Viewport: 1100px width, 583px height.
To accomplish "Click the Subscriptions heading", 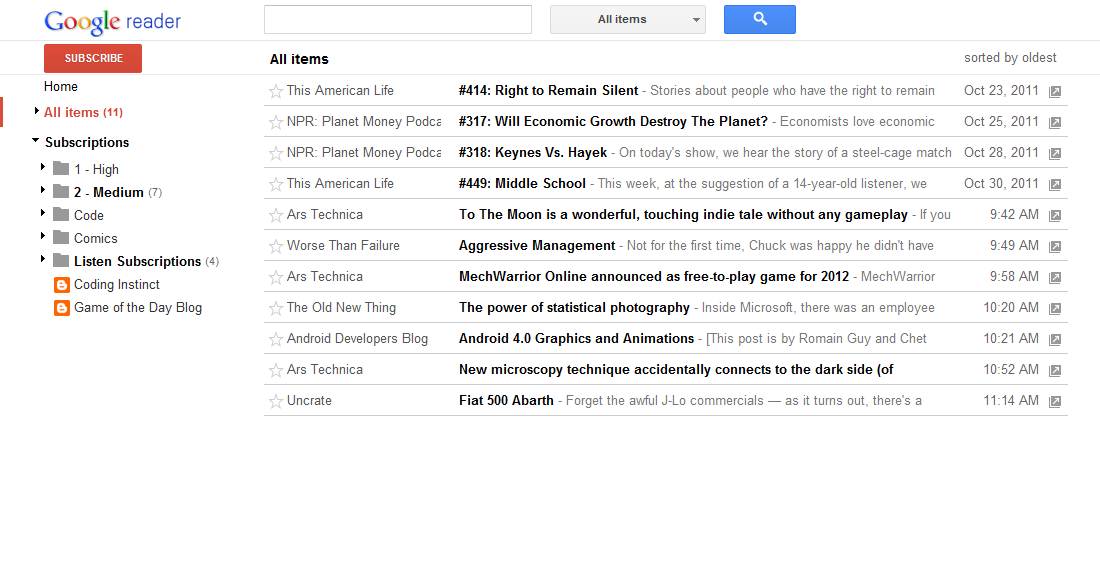I will [87, 142].
